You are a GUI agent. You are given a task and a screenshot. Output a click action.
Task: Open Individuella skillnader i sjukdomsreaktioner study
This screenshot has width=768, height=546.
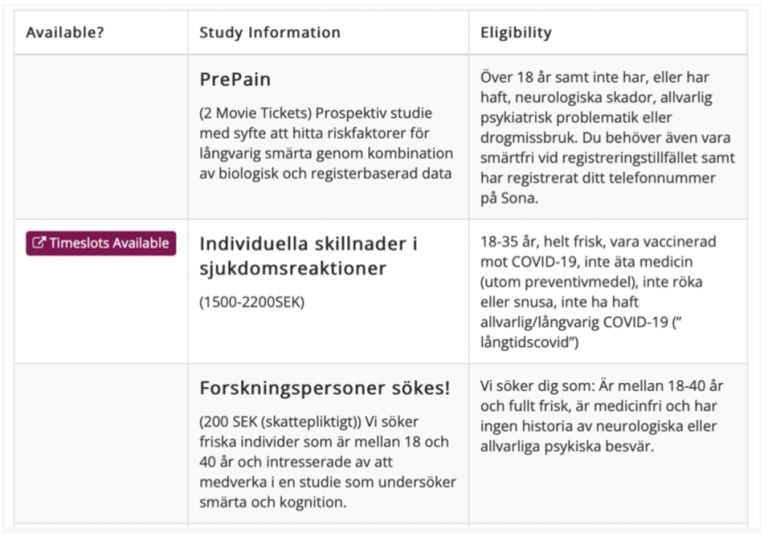tap(308, 256)
